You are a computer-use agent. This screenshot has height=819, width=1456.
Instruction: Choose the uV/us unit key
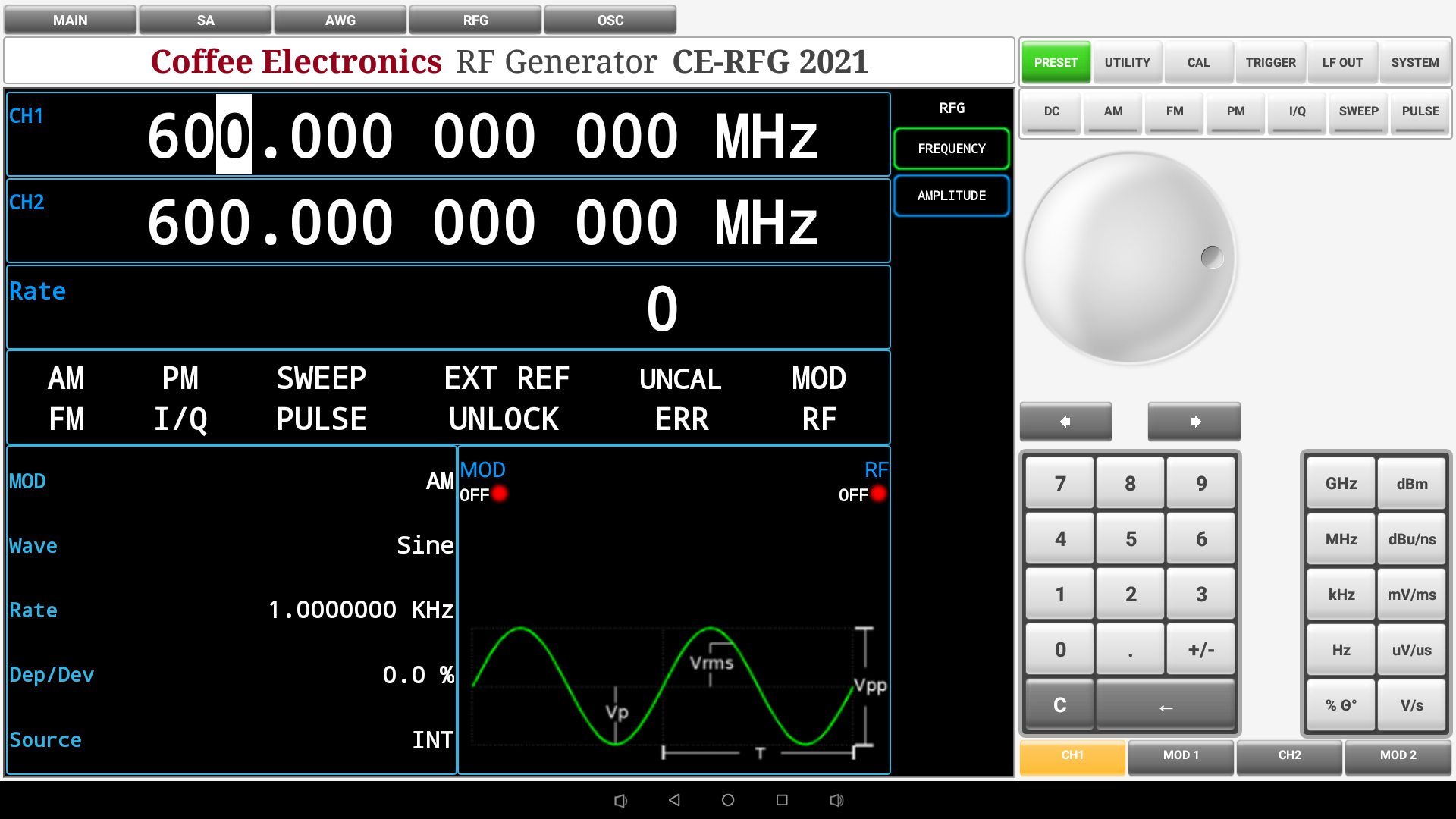click(1412, 650)
